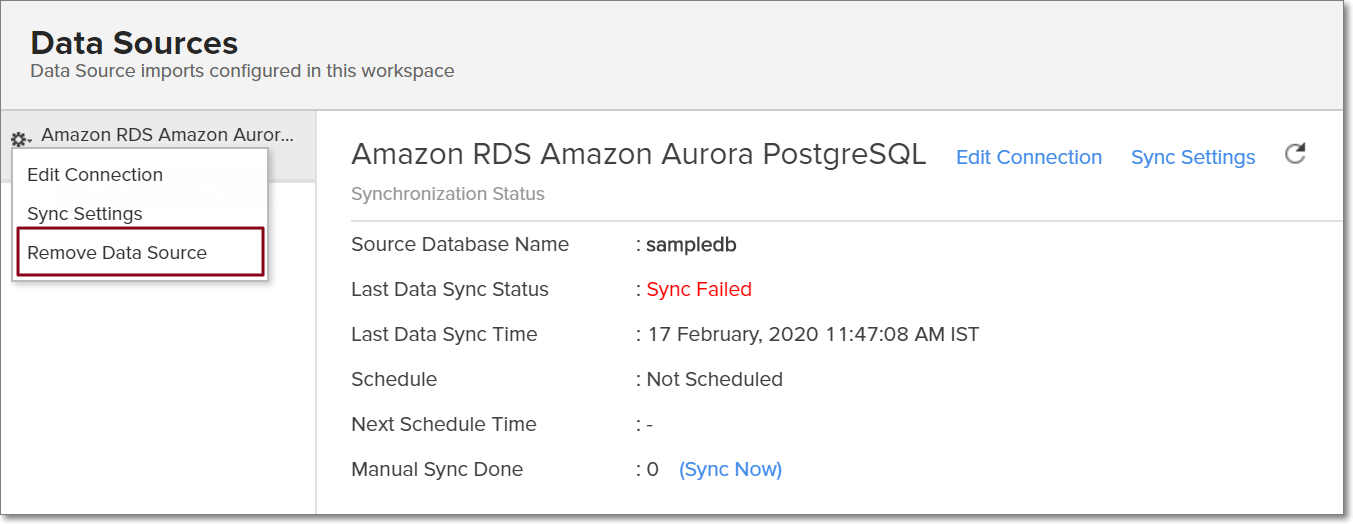The height and width of the screenshot is (524, 1353).
Task: Click the Amazon RDS Amazon Aurora PostgreSQL title
Action: coord(639,155)
